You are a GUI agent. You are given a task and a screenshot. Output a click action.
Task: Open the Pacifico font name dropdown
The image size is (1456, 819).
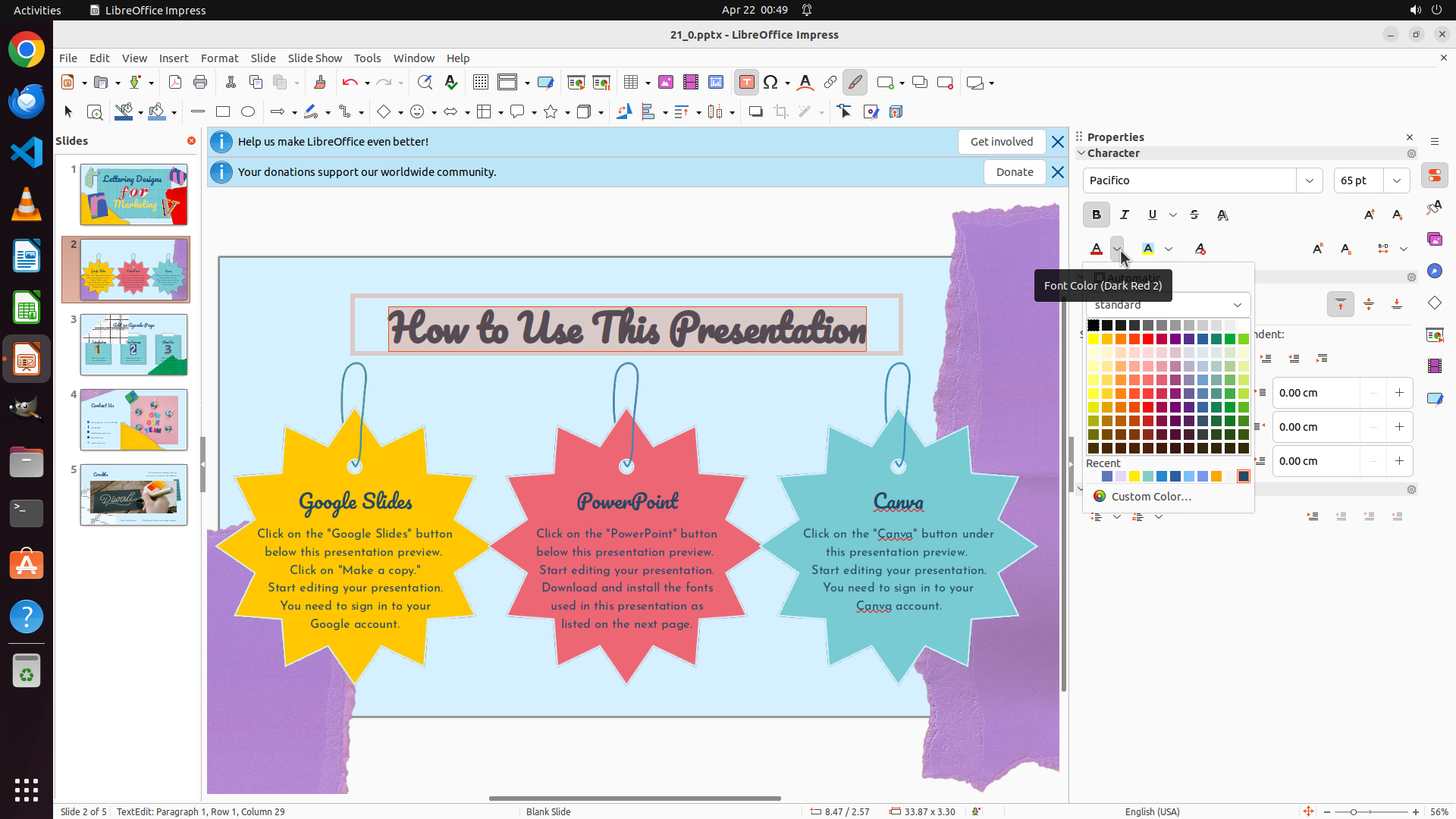(x=1310, y=180)
